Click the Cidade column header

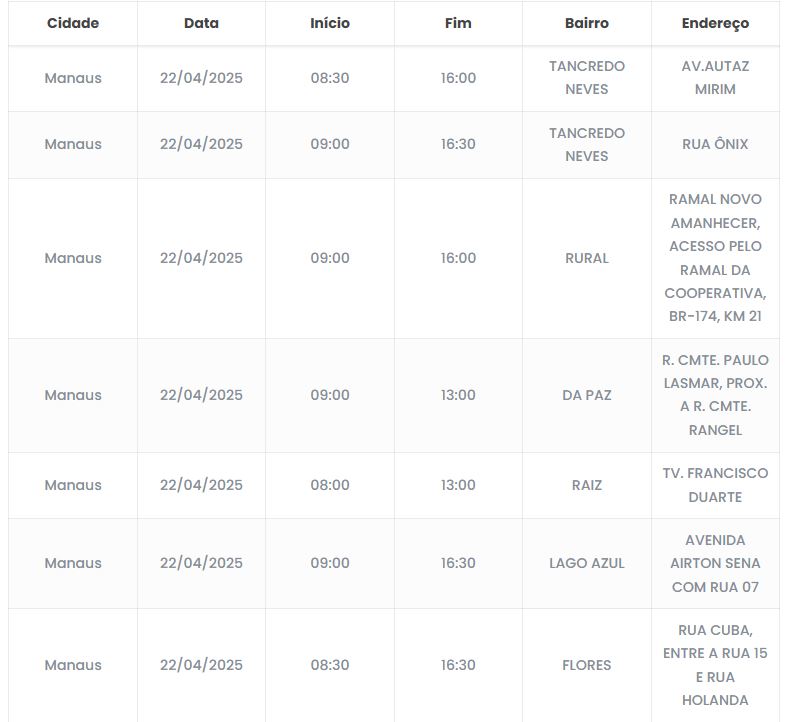pos(73,23)
